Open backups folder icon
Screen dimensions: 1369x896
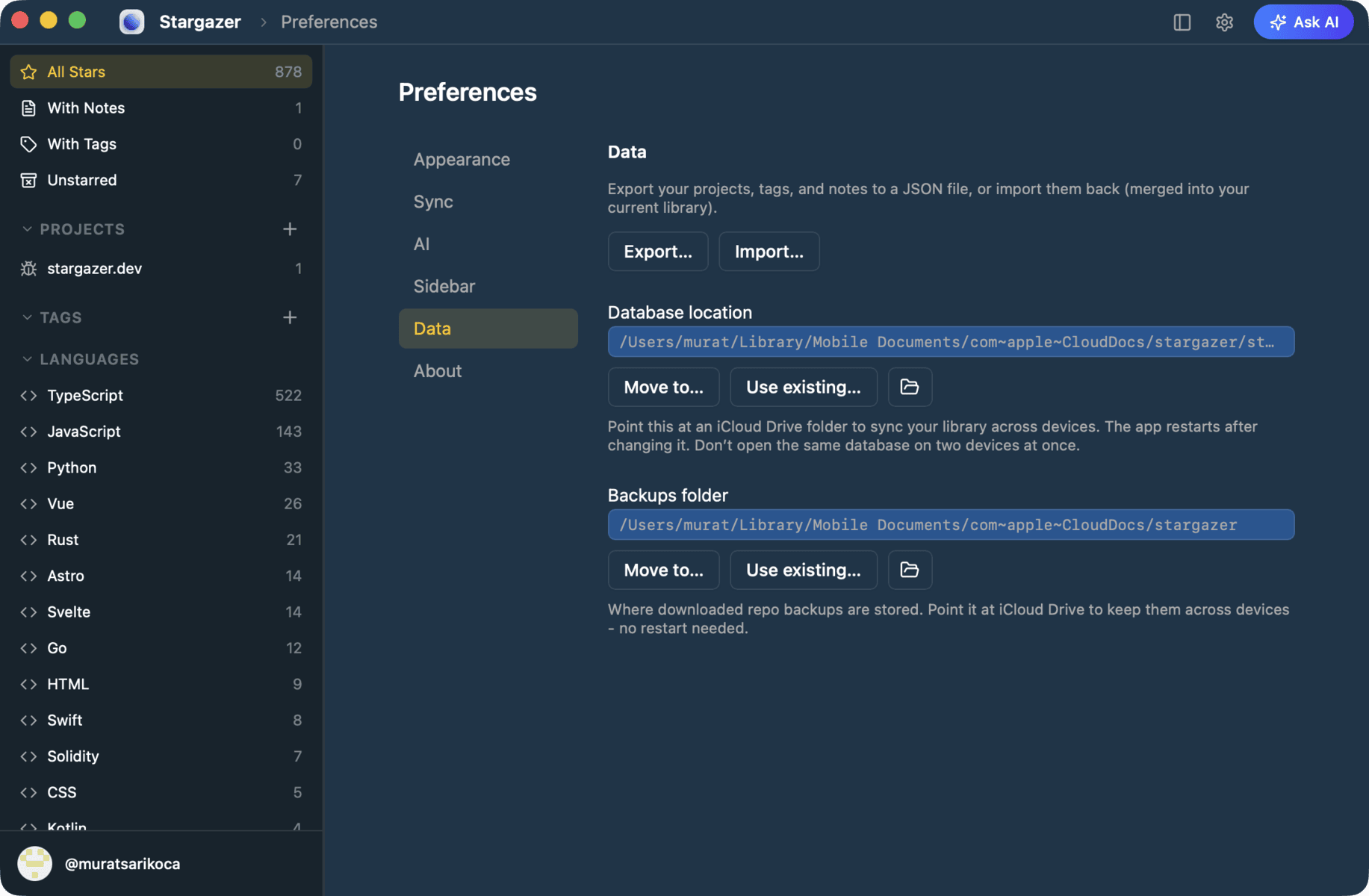[x=910, y=570]
